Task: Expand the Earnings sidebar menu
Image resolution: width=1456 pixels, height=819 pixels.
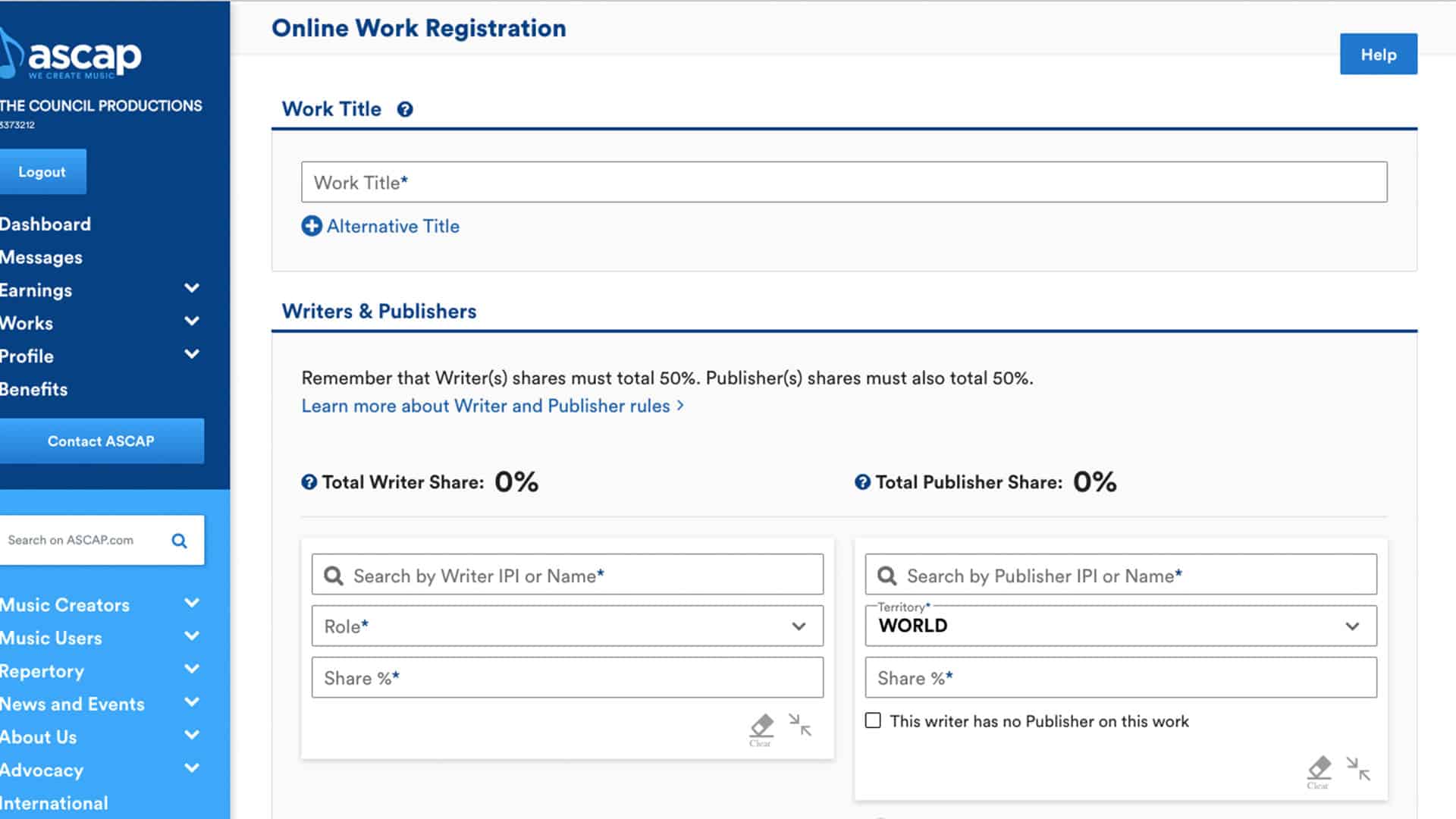Action: (x=192, y=289)
